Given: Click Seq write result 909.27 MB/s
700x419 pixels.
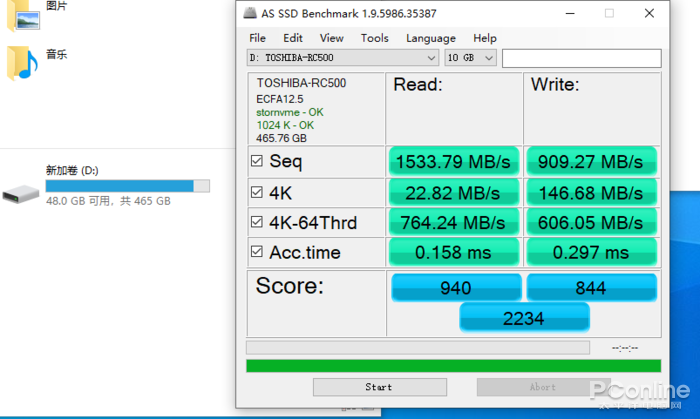Looking at the screenshot, I should coord(591,162).
